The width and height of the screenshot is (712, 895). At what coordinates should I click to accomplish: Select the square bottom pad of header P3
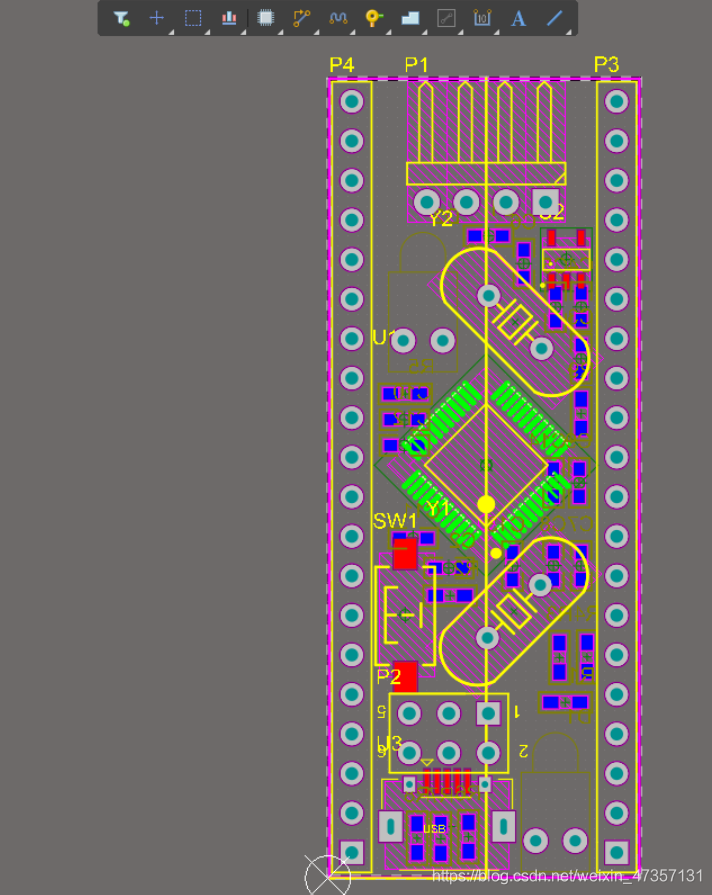click(x=617, y=853)
